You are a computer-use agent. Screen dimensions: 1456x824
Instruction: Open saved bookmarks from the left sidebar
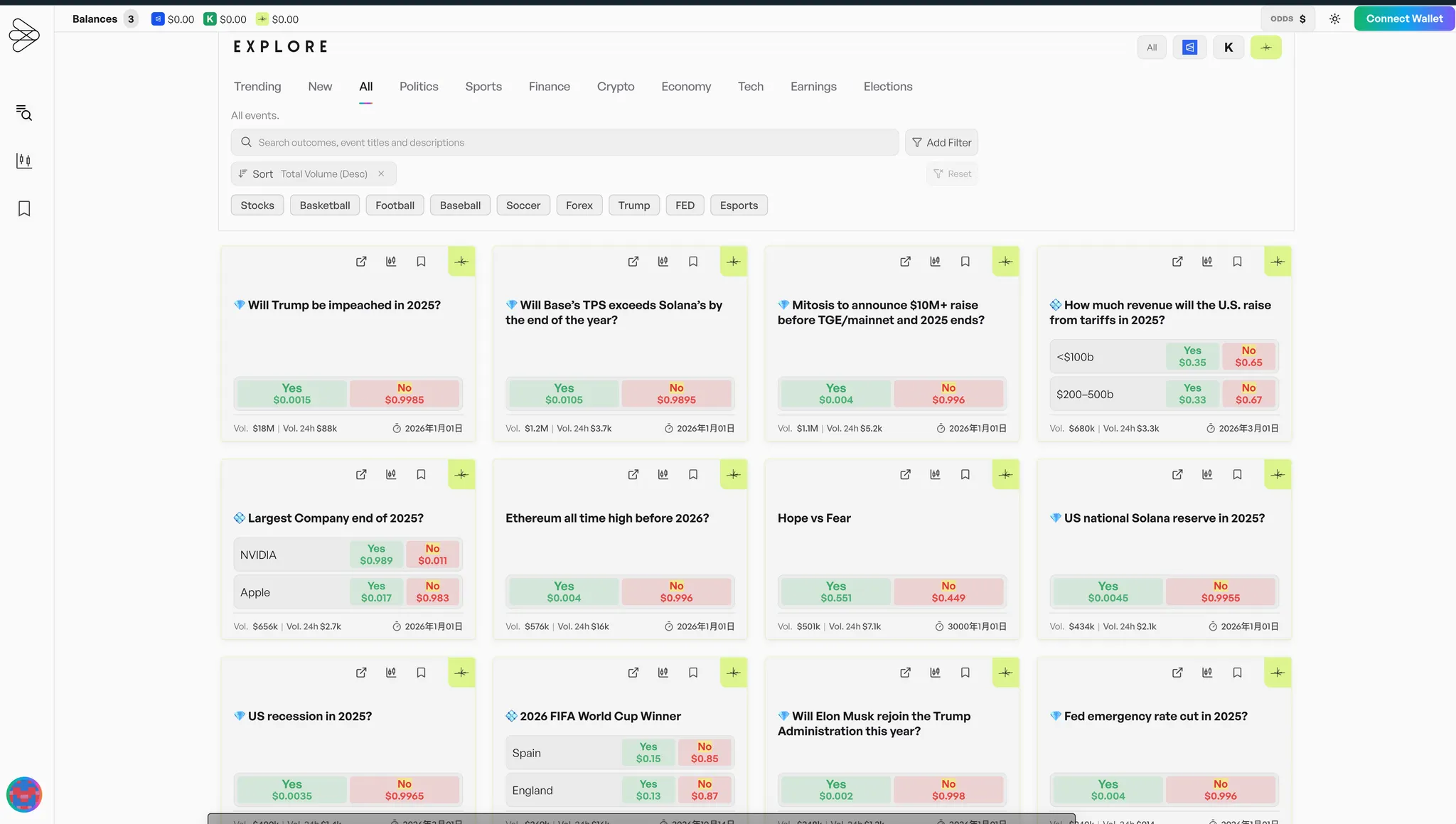click(x=24, y=208)
